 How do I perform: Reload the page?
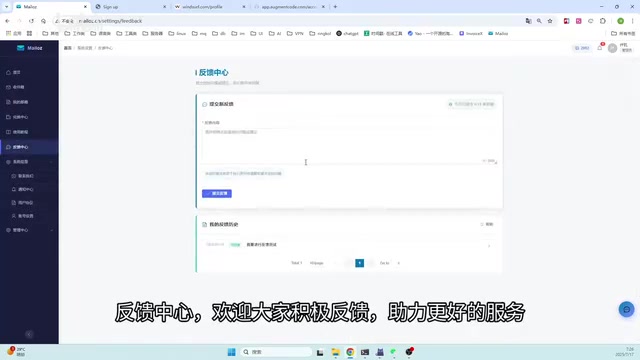pyautogui.click(x=31, y=21)
